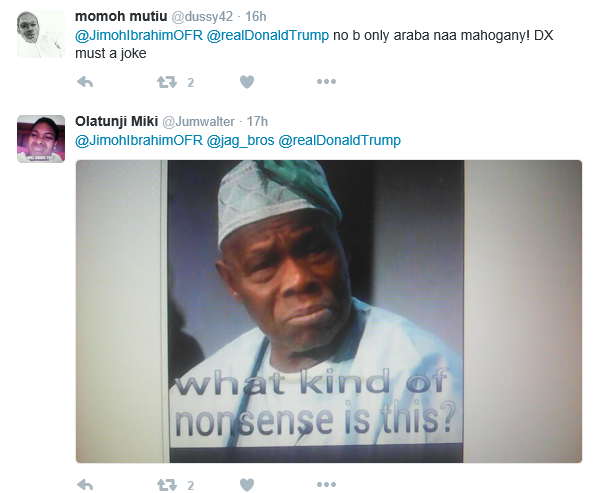Open momoh mutiu's profile picture

(x=42, y=35)
